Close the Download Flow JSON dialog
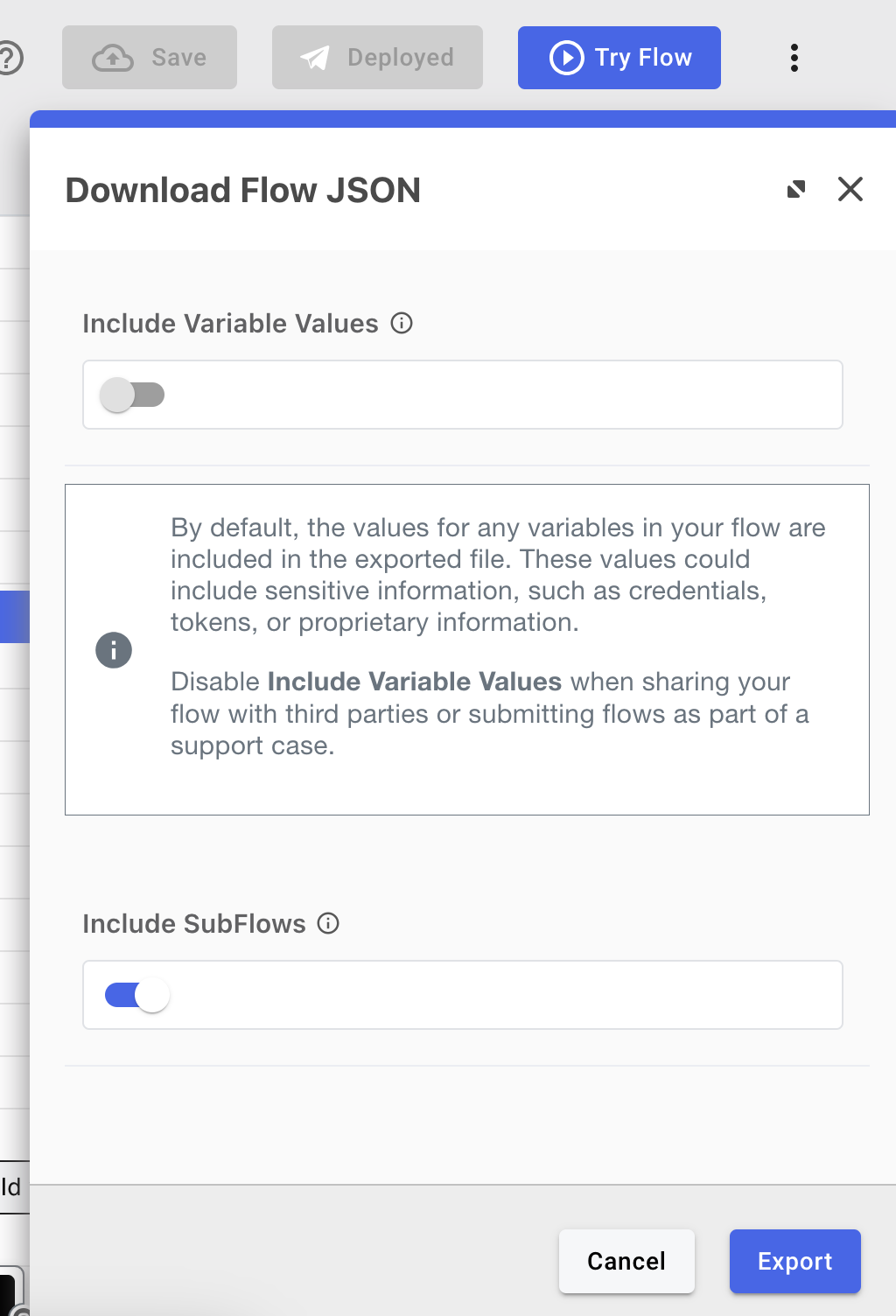Screen dimensions: 896x1316 click(x=850, y=190)
